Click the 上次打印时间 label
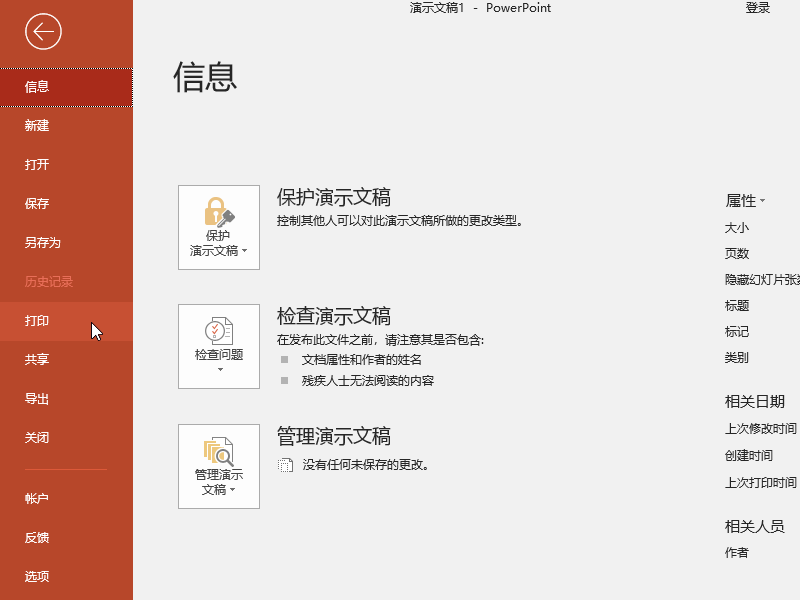This screenshot has width=800, height=600. [x=761, y=483]
